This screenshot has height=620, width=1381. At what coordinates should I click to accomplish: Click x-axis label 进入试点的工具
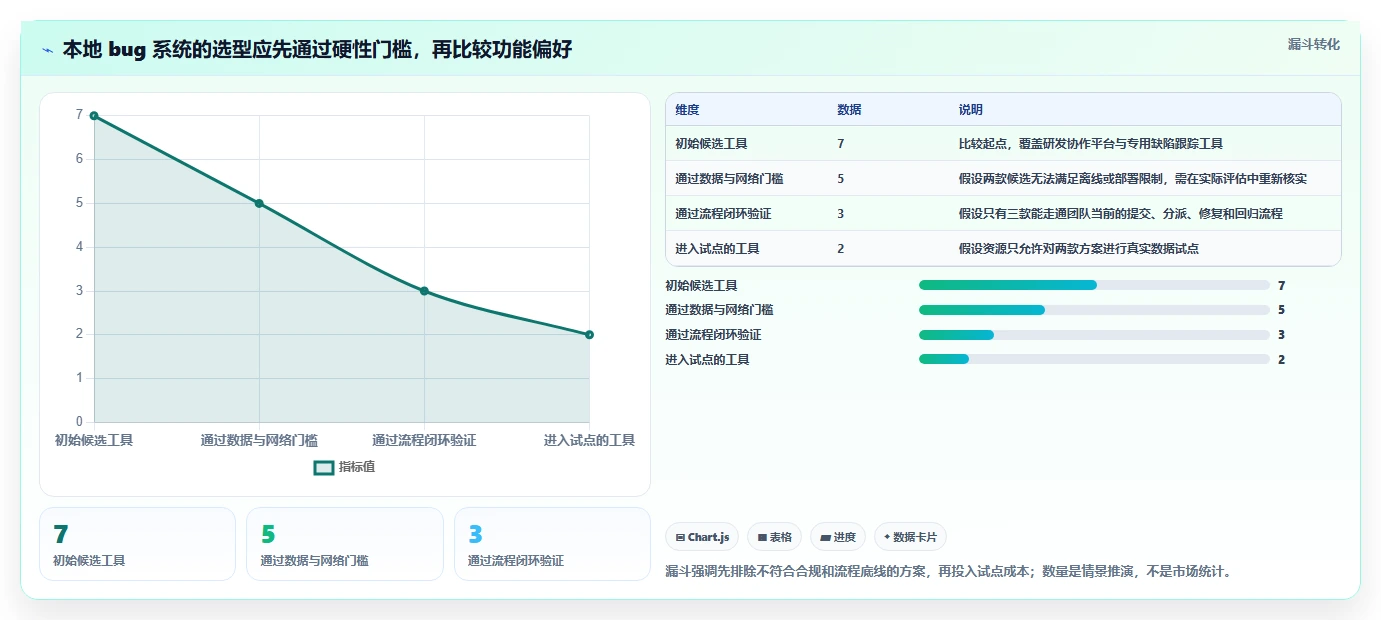point(589,440)
